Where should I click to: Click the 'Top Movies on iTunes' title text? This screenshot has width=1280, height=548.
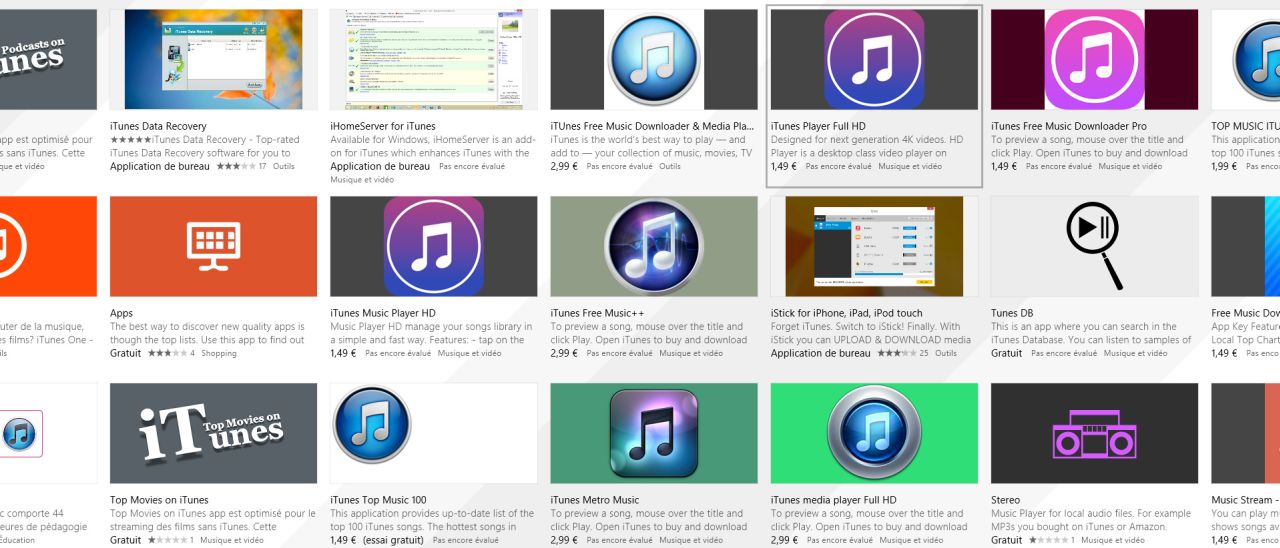[159, 500]
